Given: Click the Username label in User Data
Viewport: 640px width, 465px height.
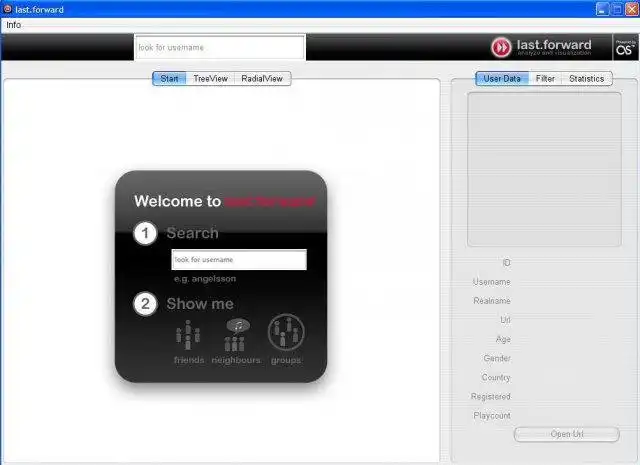Looking at the screenshot, I should point(491,282).
